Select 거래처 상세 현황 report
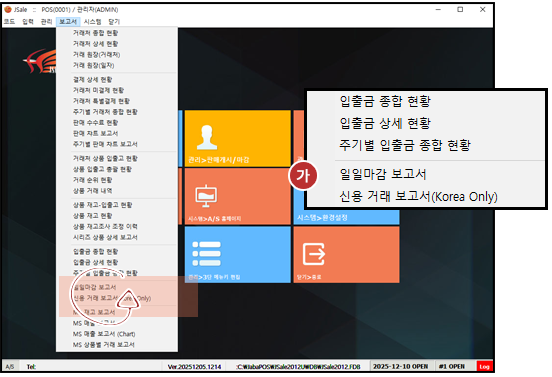Image resolution: width=552 pixels, height=377 pixels. click(x=95, y=44)
